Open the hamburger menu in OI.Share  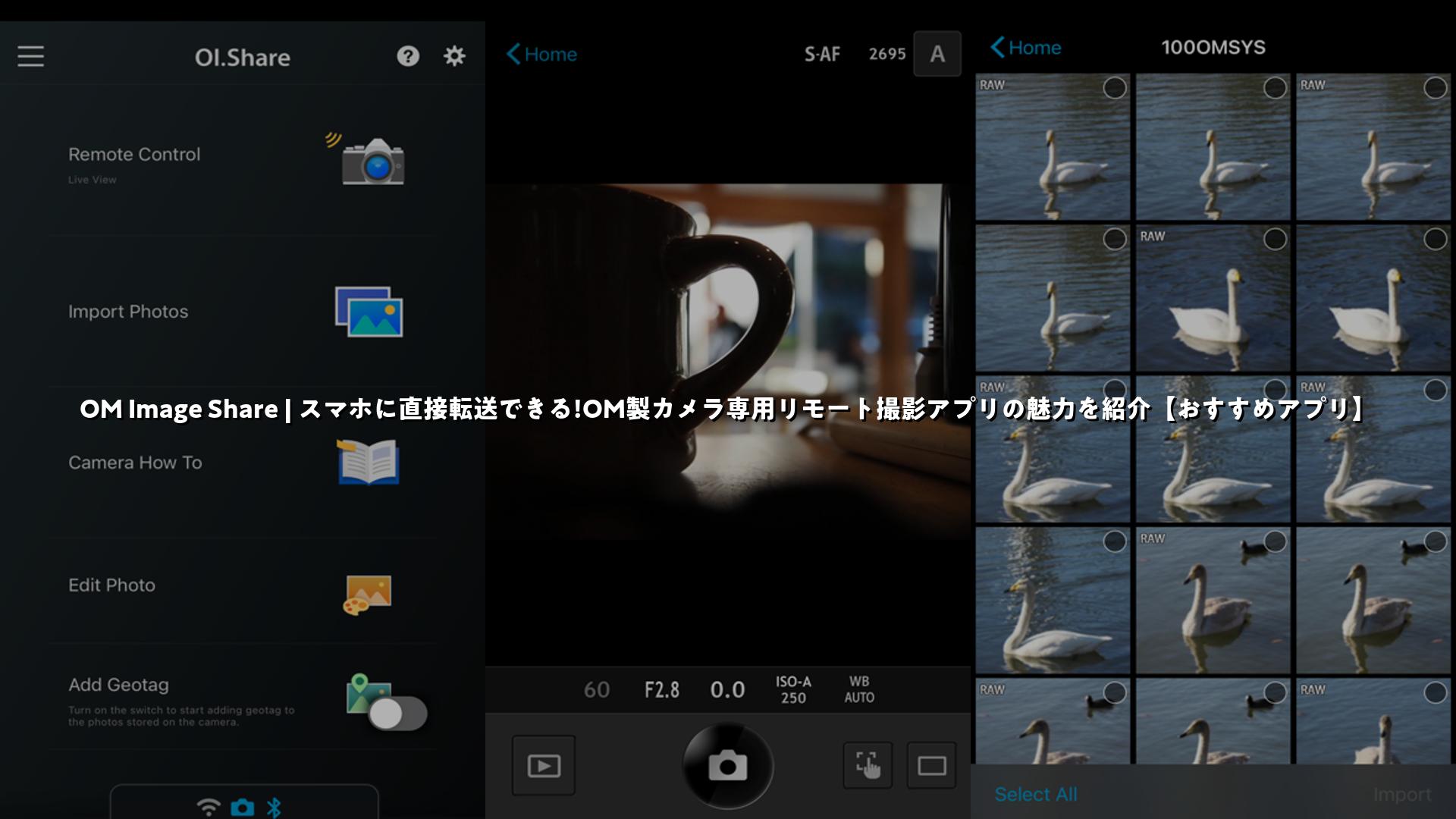(x=30, y=56)
